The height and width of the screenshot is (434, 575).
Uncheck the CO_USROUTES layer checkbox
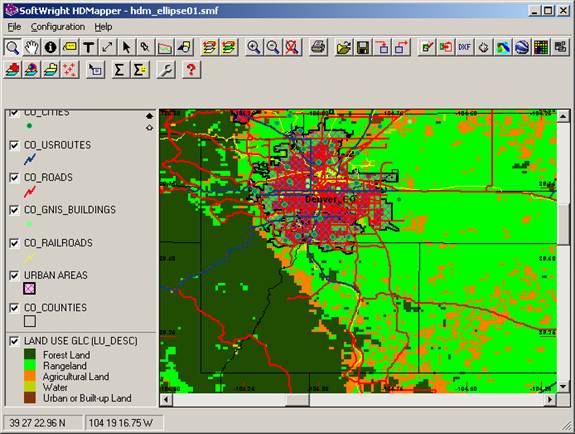click(14, 145)
